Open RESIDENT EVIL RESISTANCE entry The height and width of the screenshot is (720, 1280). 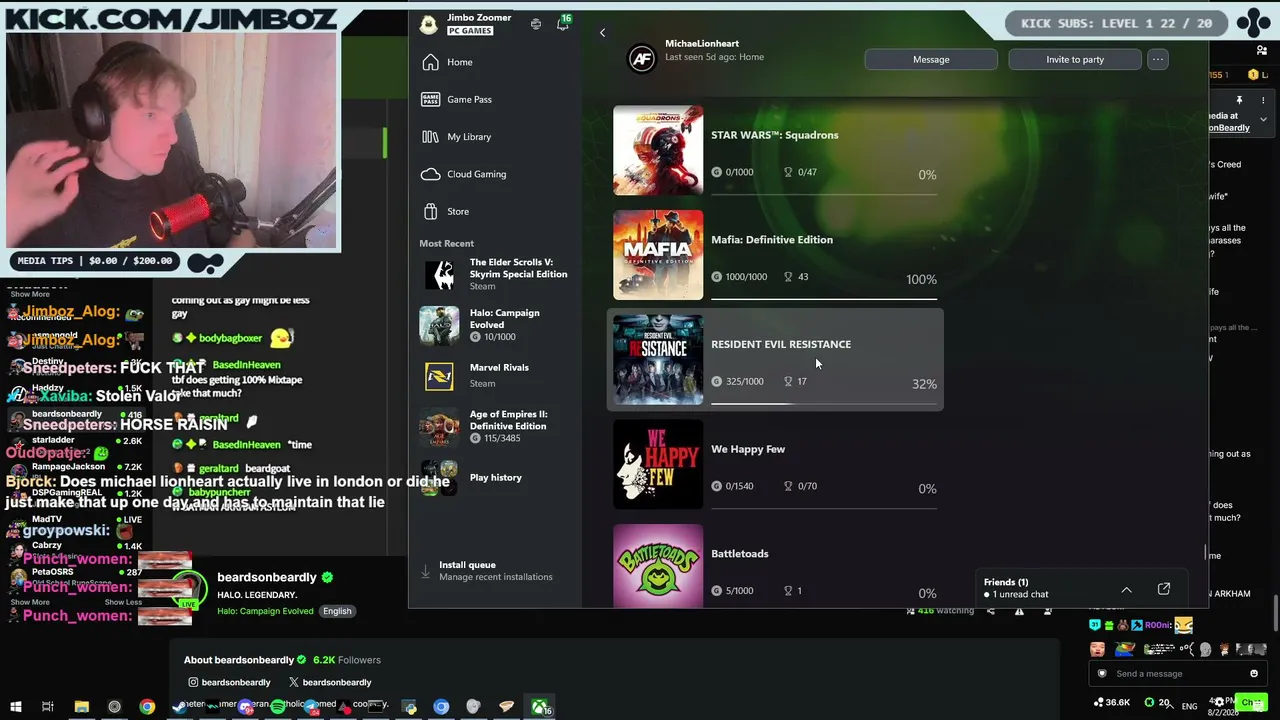[775, 360]
